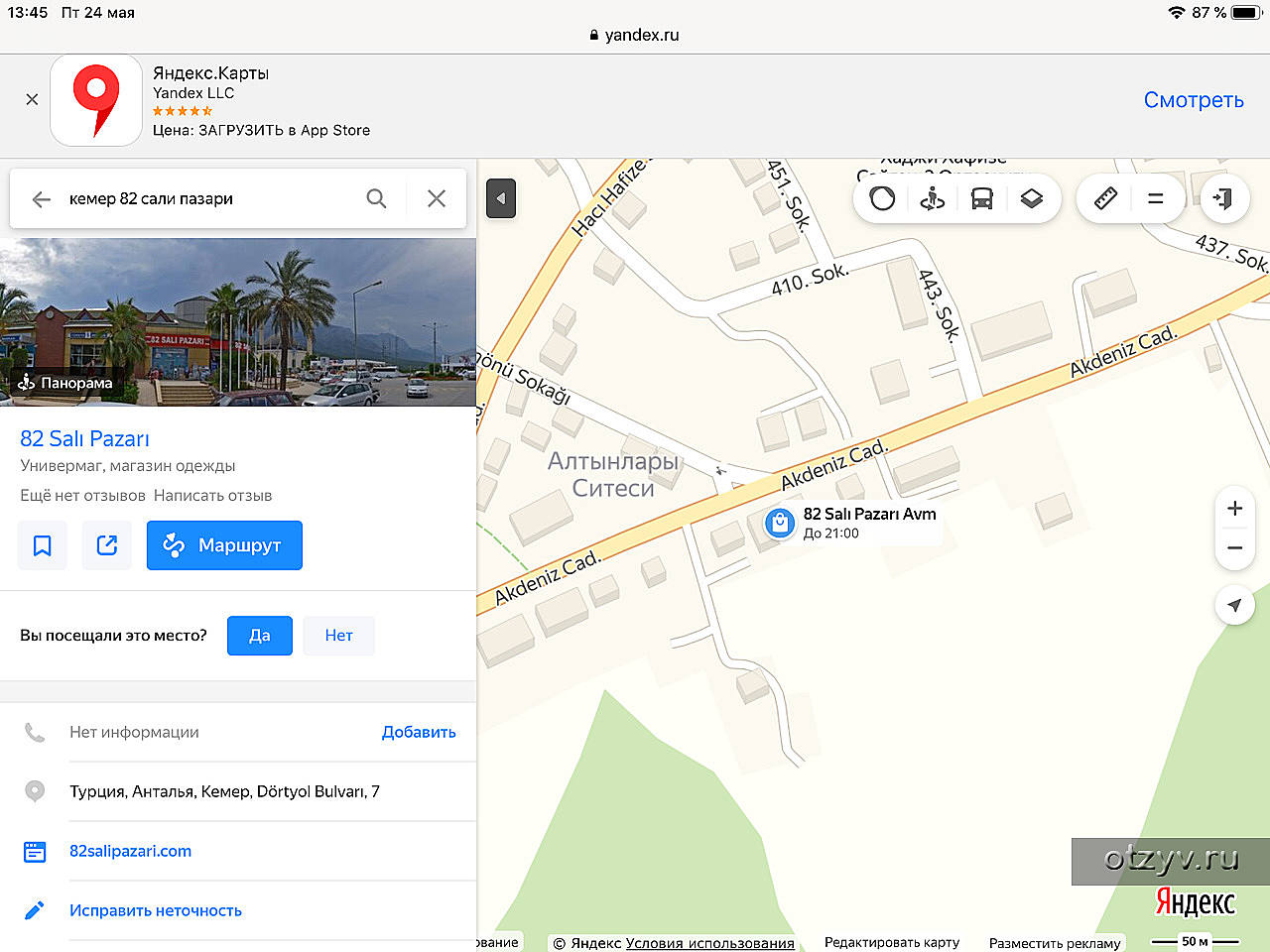Open the hamburger menu on map
Viewport: 1270px width, 952px height.
coord(1156,199)
